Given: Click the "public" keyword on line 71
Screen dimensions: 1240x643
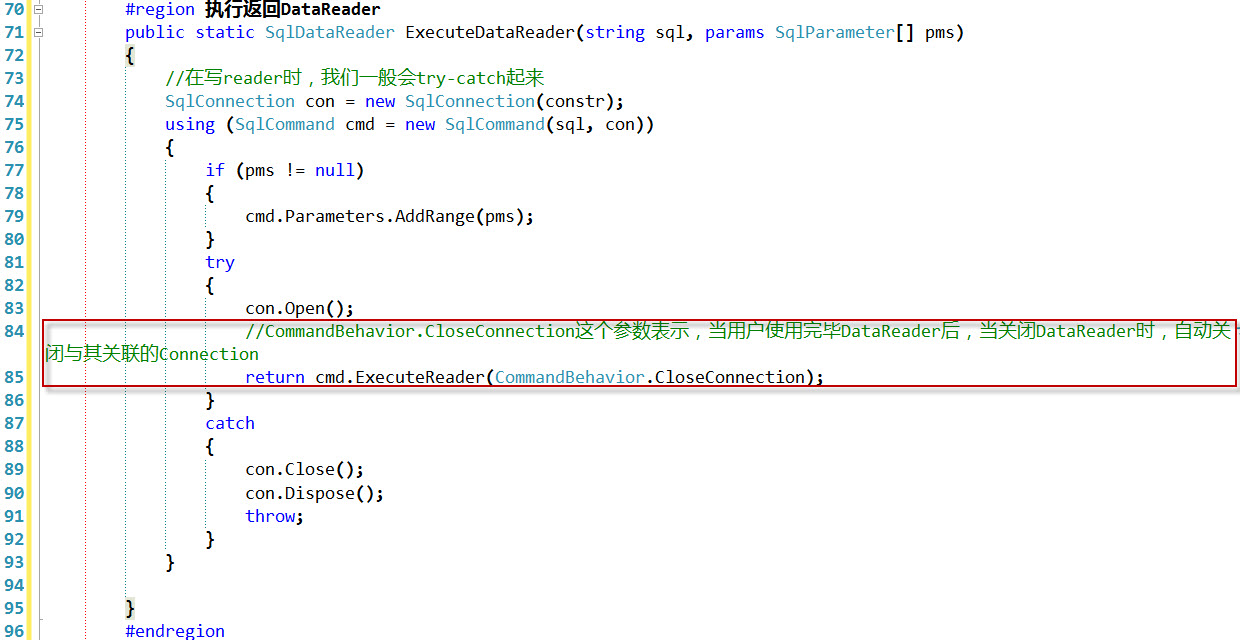Looking at the screenshot, I should (x=155, y=33).
